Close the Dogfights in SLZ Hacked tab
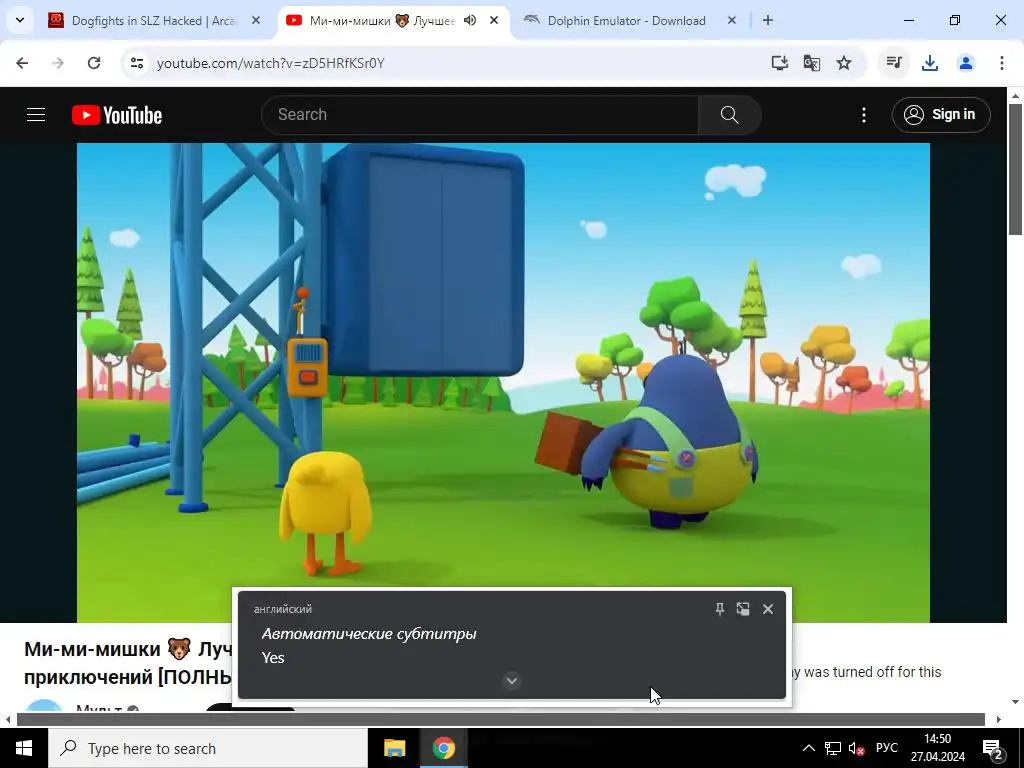 256,20
